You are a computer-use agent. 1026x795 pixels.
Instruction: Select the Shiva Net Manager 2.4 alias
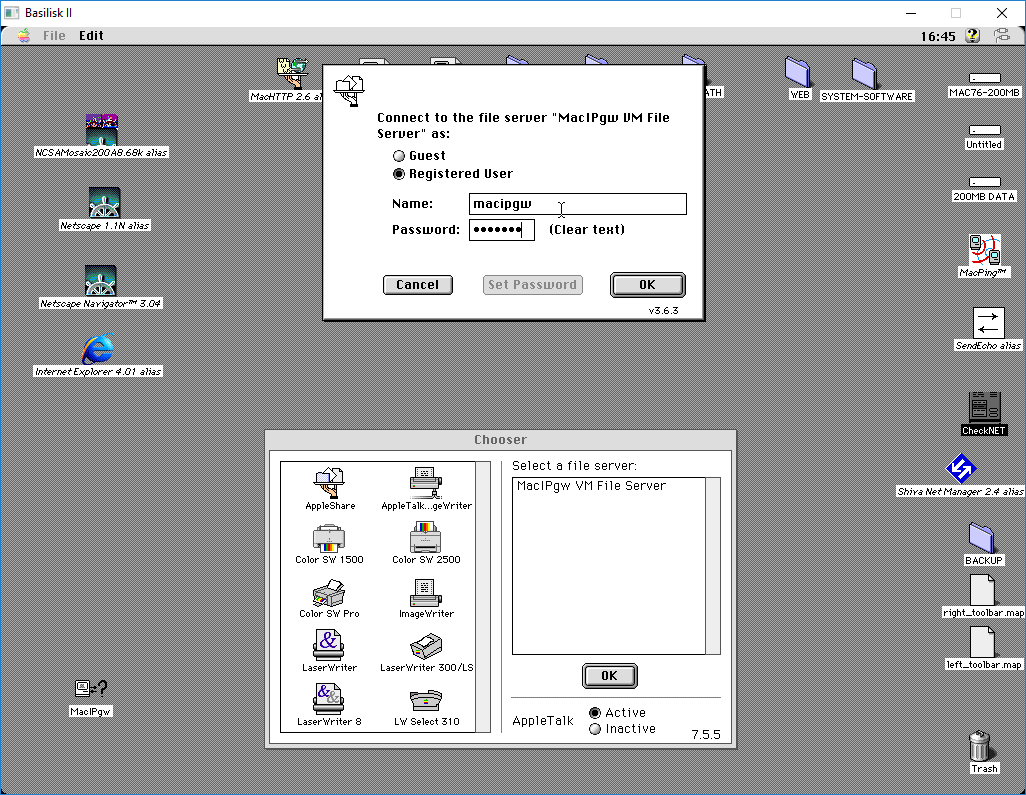[961, 469]
